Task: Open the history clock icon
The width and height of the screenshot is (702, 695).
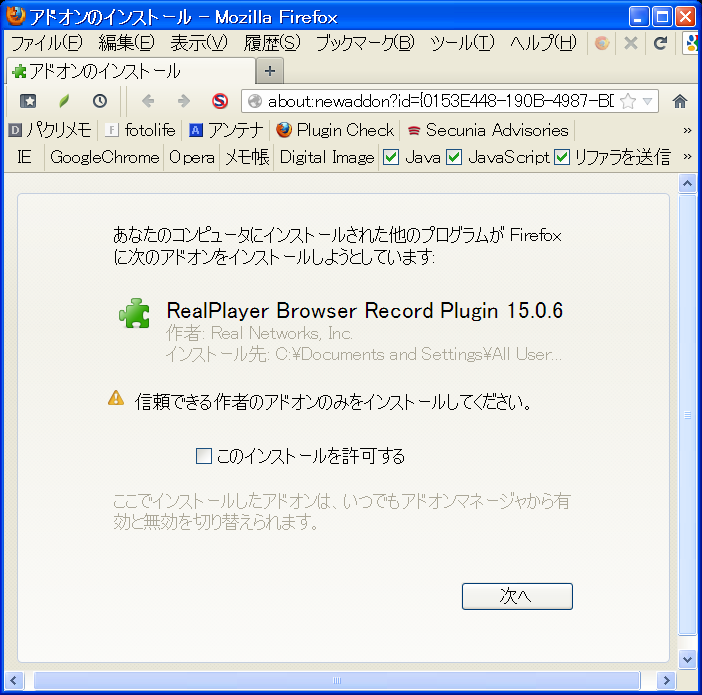Action: click(100, 101)
